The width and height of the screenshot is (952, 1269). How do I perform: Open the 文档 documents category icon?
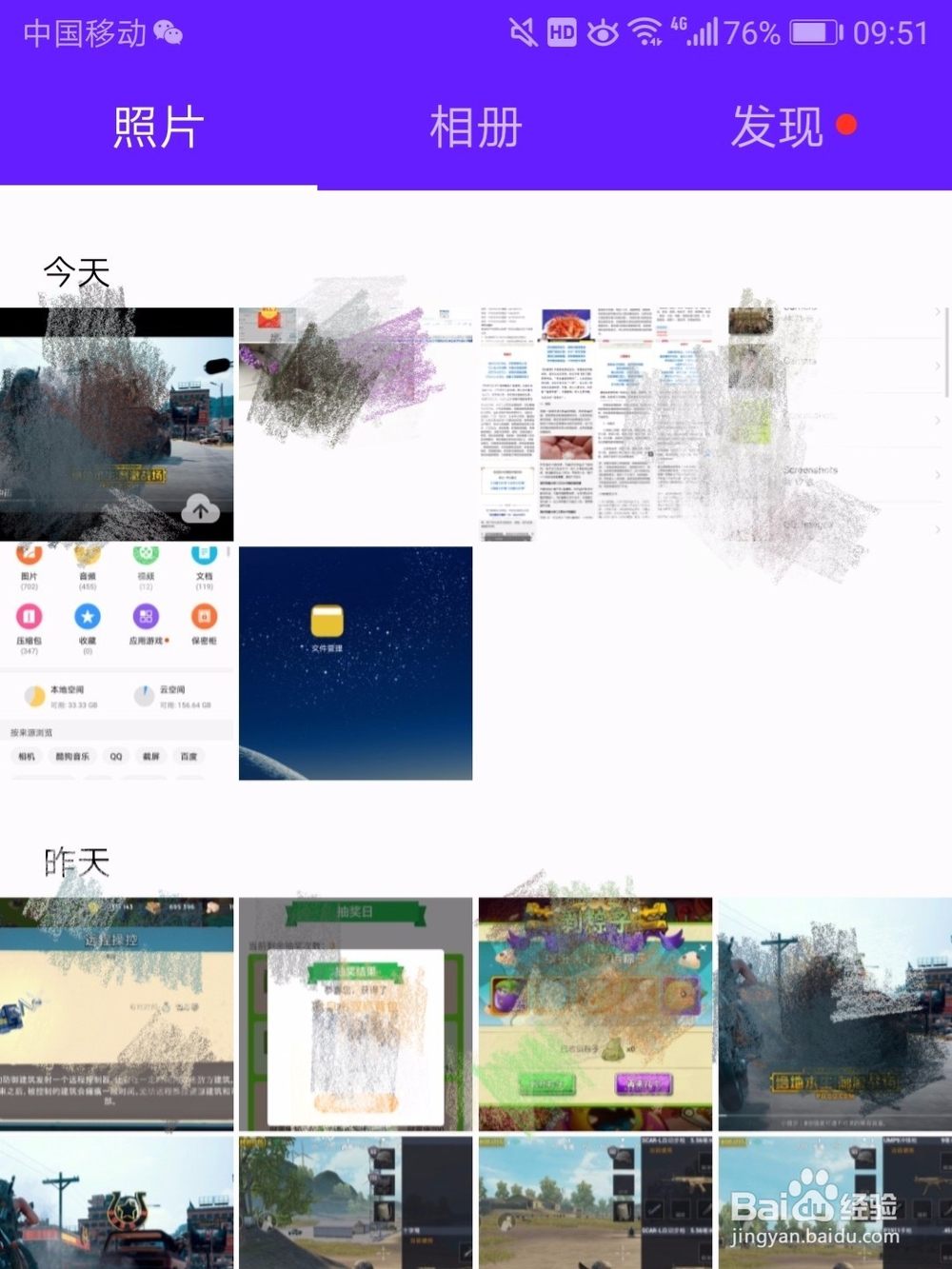tap(204, 555)
